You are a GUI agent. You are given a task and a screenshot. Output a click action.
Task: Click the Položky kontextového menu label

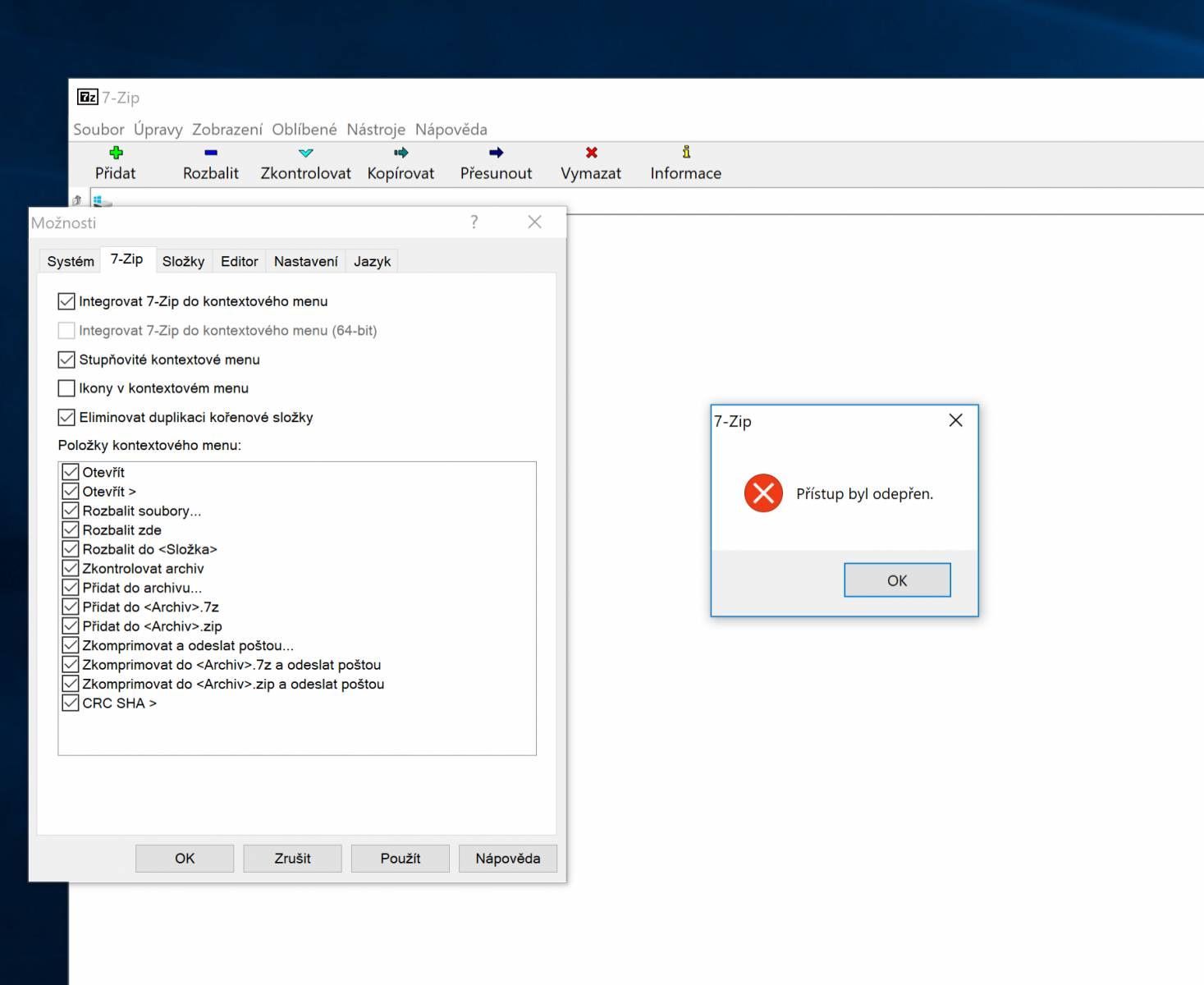(149, 445)
